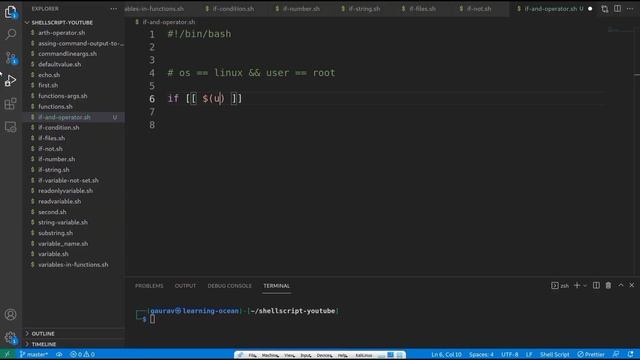Screen dimensions: 640x360
Task: Open terminal launch profile dropdown arrow
Action: pos(585,286)
